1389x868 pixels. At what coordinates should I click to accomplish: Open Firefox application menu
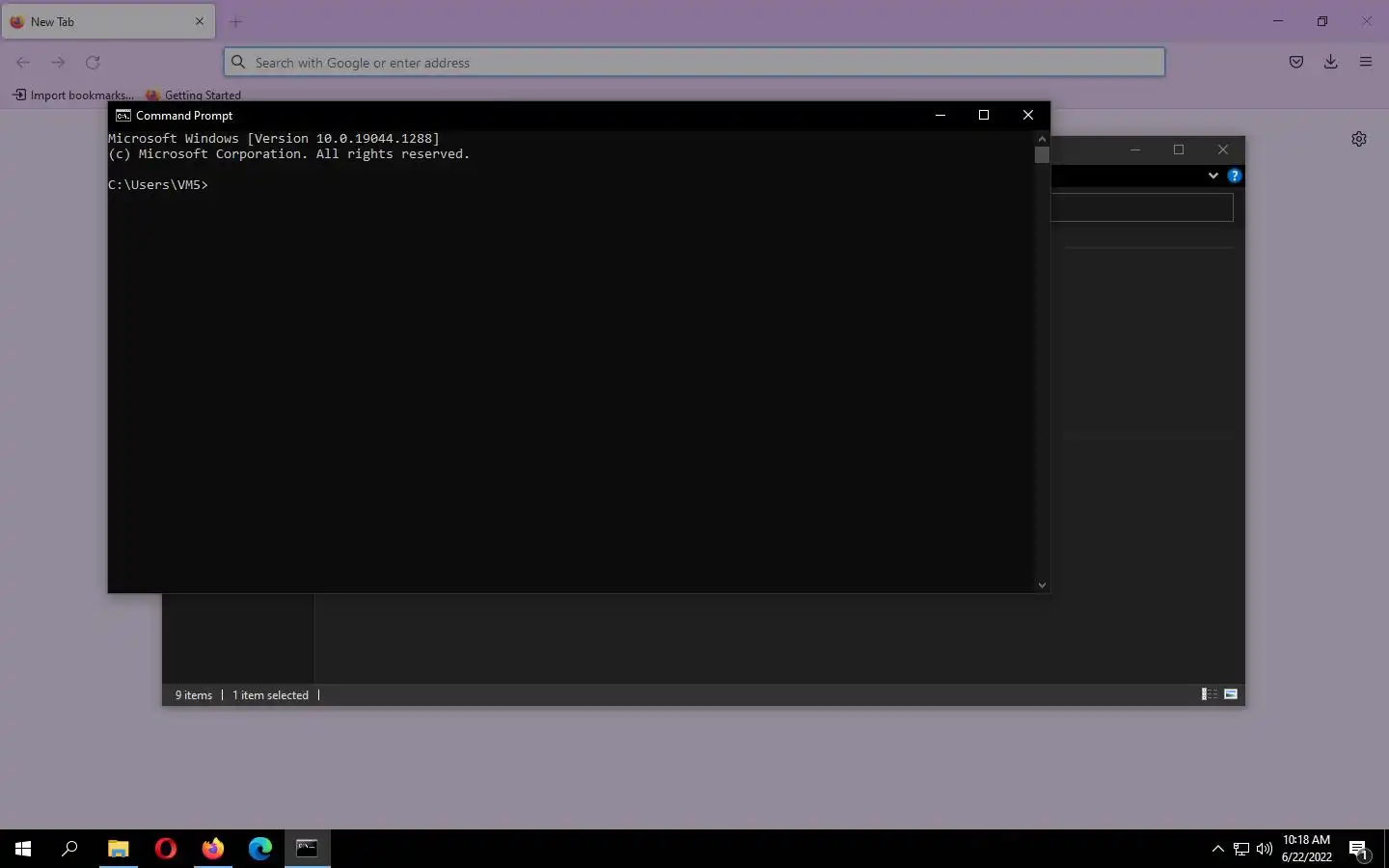pyautogui.click(x=1366, y=63)
